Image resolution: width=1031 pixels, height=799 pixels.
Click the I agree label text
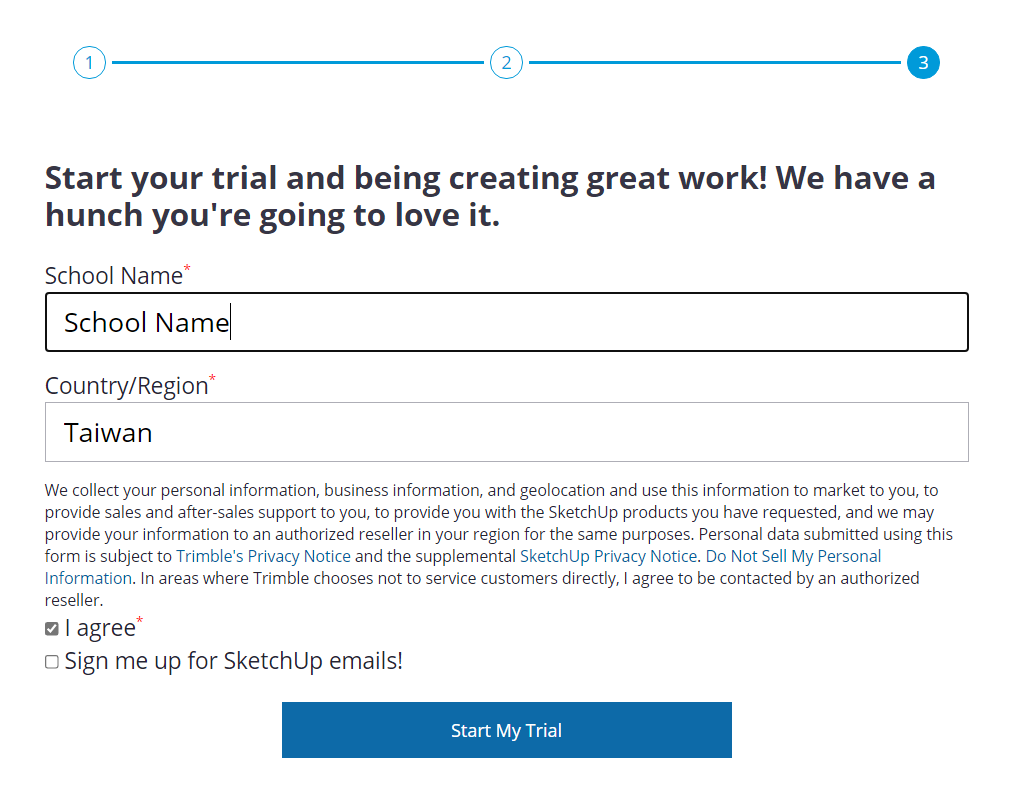click(100, 629)
